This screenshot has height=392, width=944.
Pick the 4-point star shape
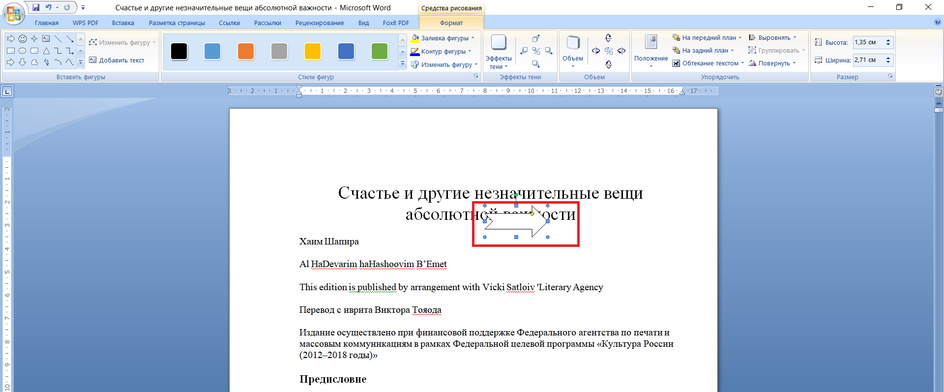[34, 39]
